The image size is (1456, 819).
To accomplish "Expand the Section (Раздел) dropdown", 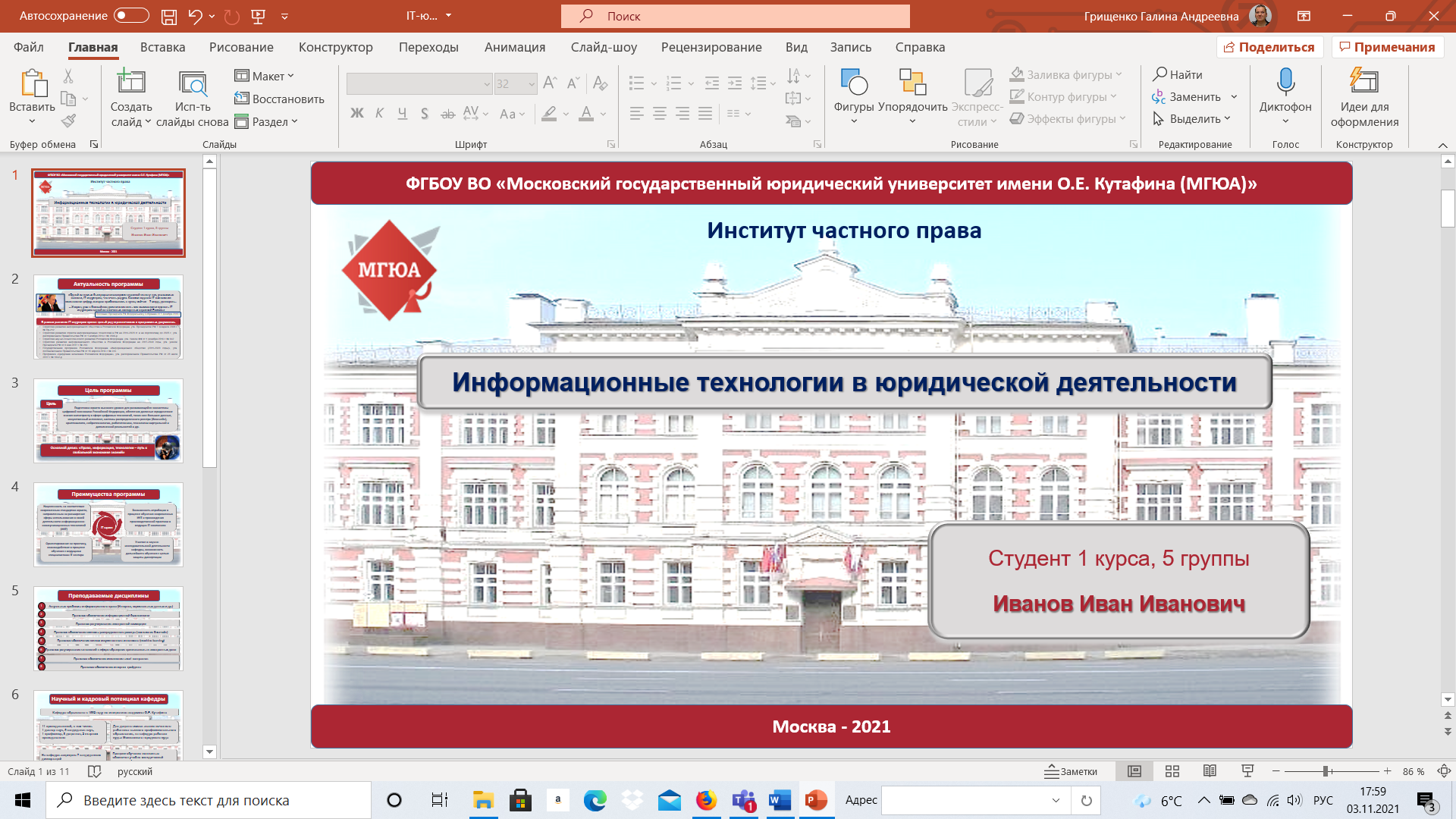I will (x=266, y=121).
